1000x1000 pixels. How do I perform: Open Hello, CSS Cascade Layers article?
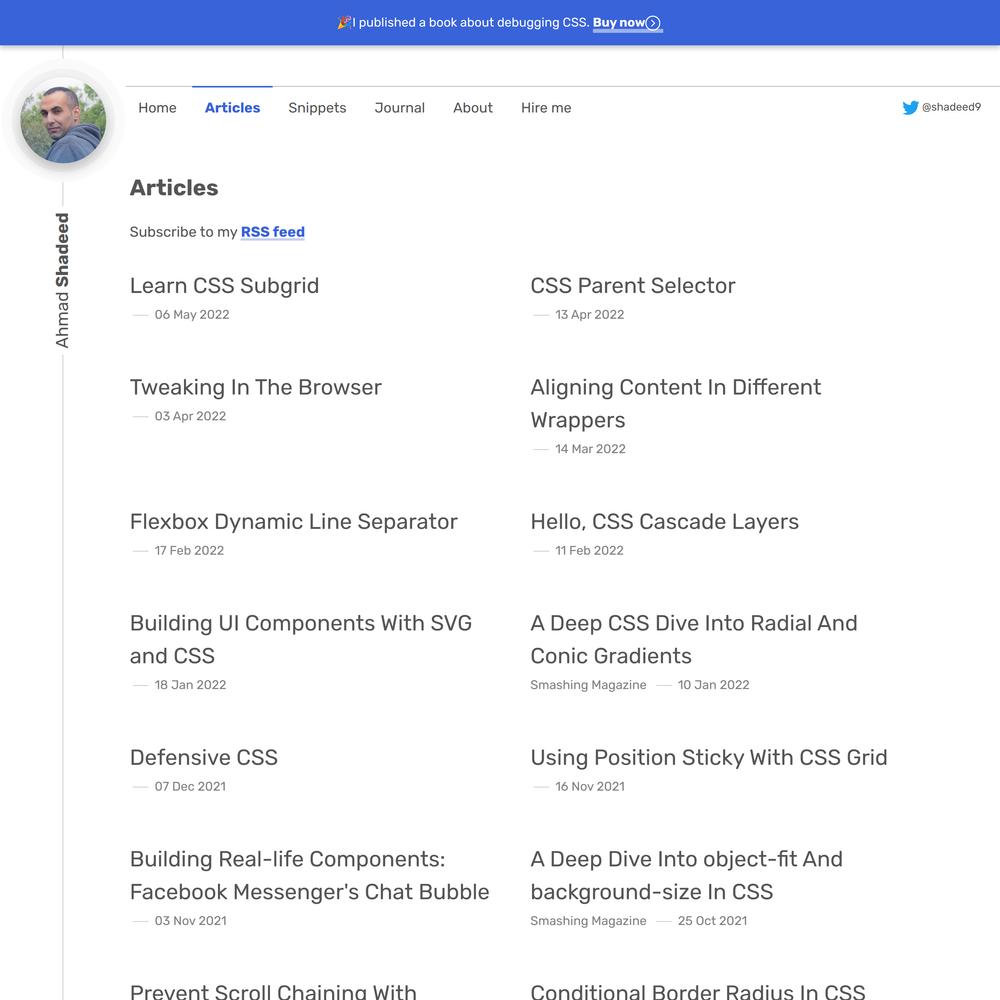coord(664,522)
